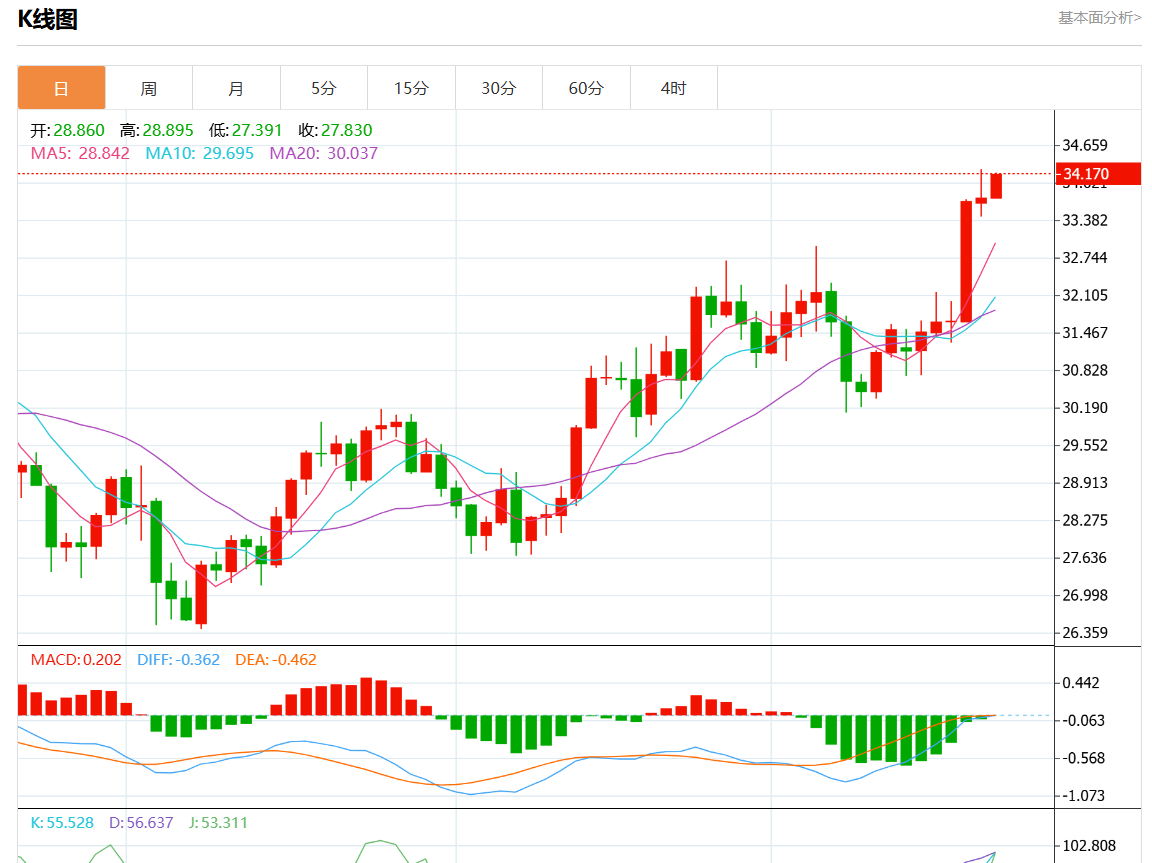Switch to the 4时 chart tab
Image resolution: width=1152 pixels, height=863 pixels.
673,88
